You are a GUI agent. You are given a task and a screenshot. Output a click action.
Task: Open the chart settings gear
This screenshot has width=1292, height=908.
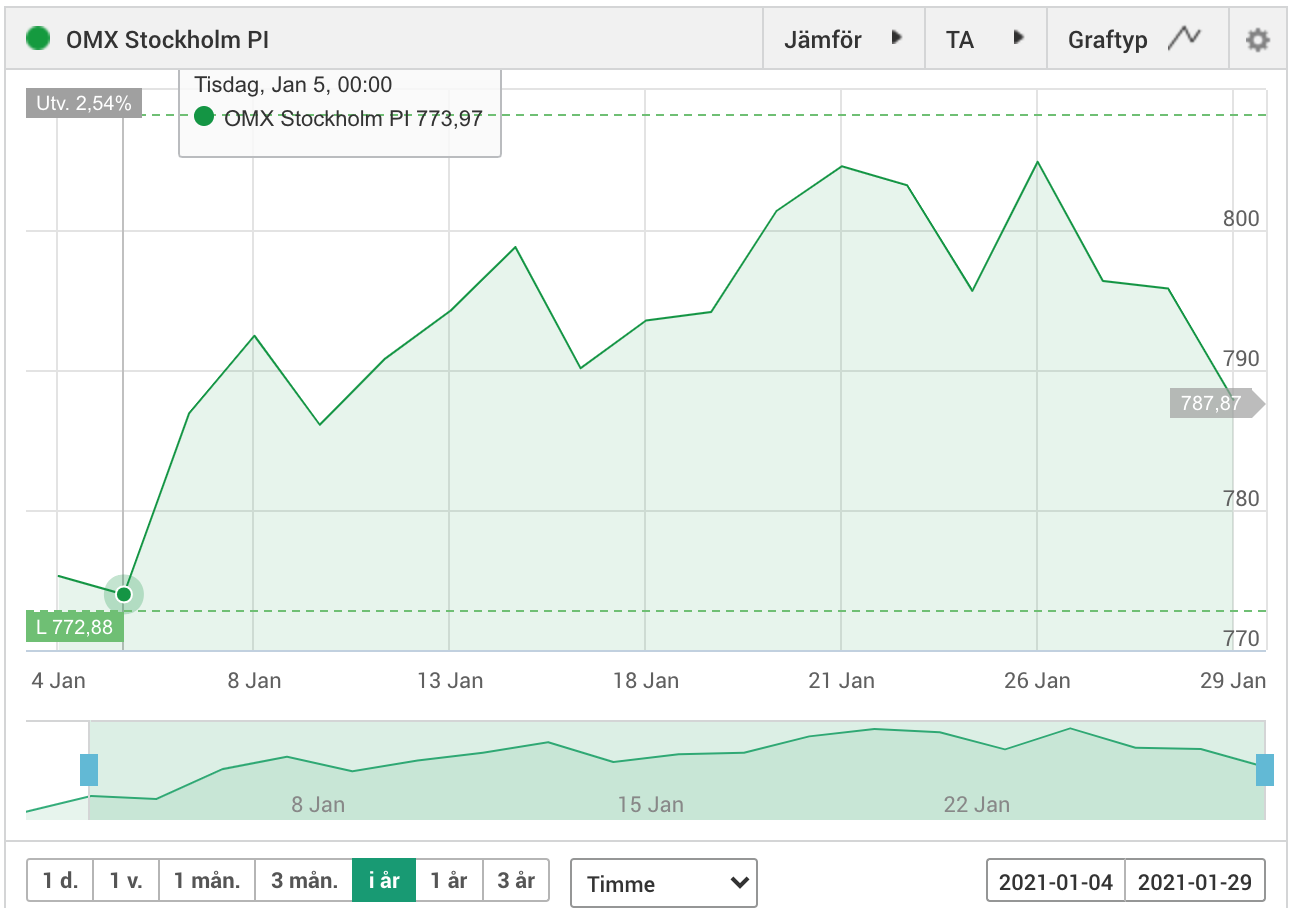(x=1257, y=40)
